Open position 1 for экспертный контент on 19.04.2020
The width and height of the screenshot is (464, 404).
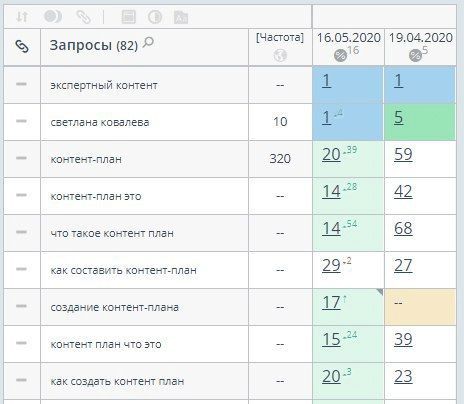coord(399,81)
